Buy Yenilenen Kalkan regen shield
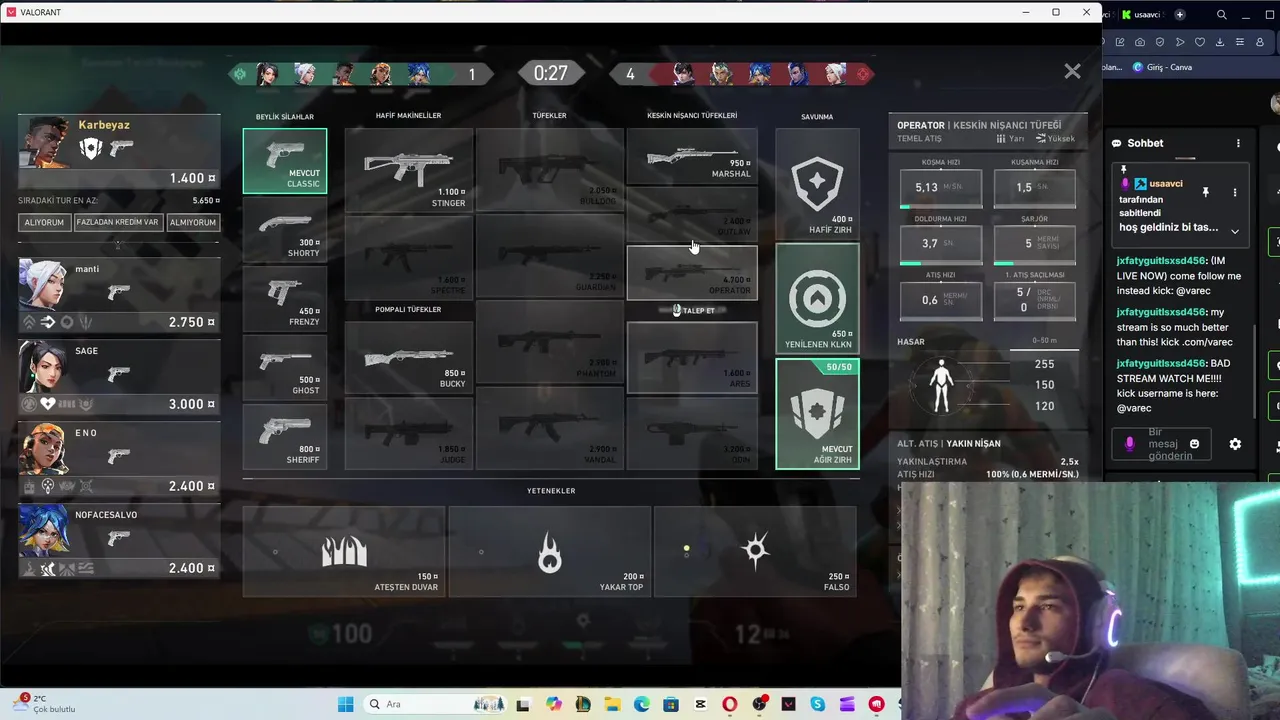Image resolution: width=1280 pixels, height=720 pixels. (x=817, y=299)
